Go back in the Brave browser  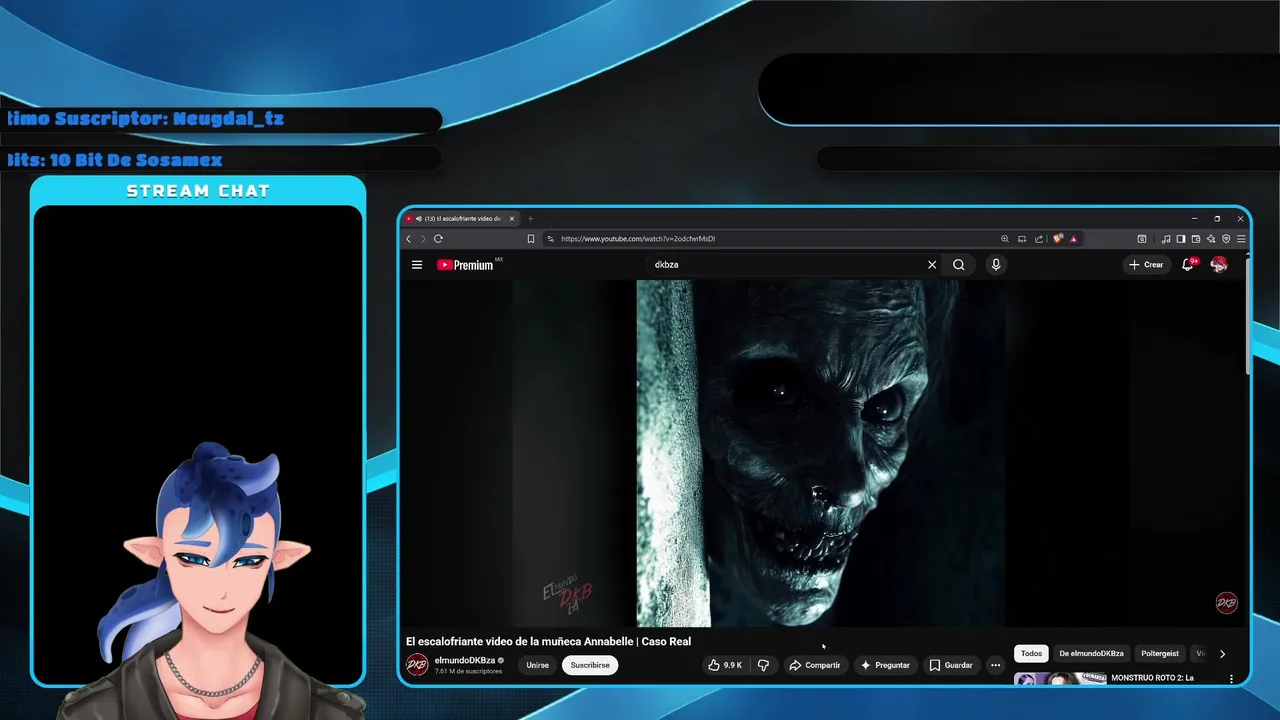(x=408, y=239)
